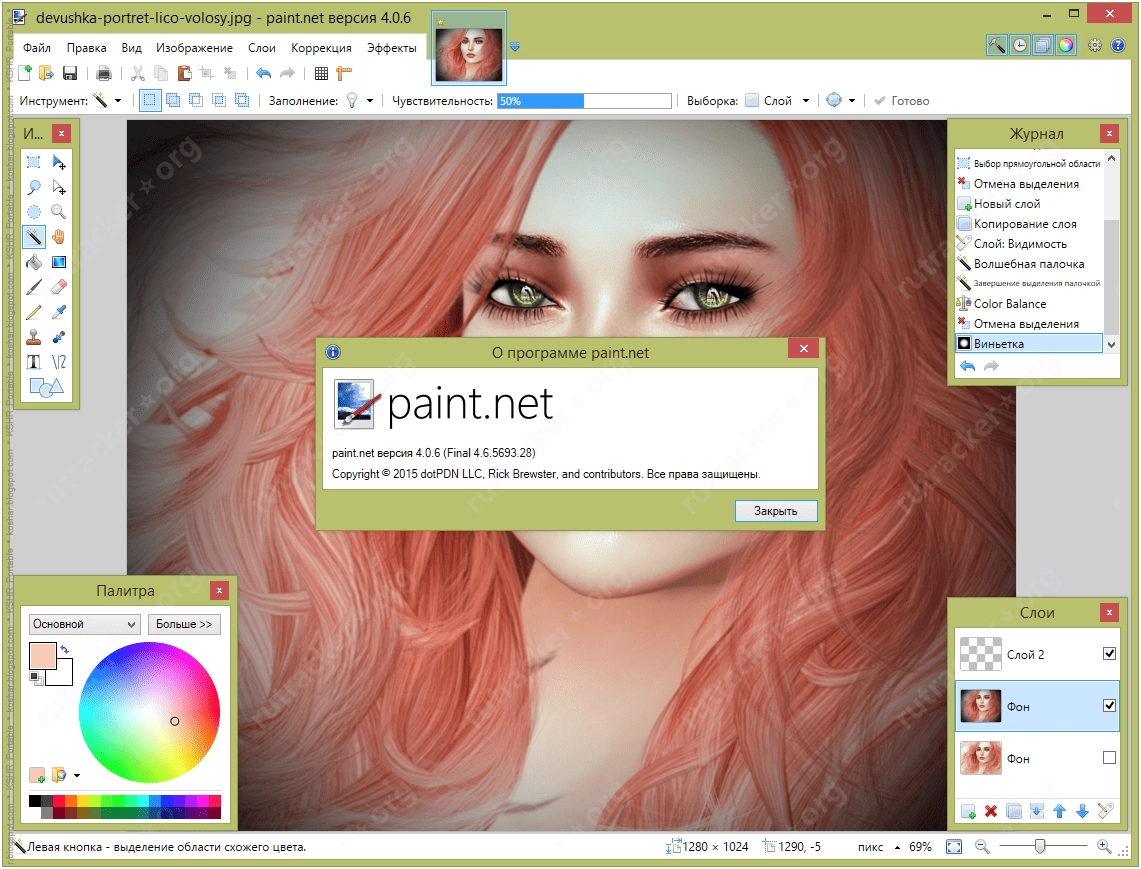Open the Правка menu
The width and height of the screenshot is (1141, 869).
click(87, 47)
